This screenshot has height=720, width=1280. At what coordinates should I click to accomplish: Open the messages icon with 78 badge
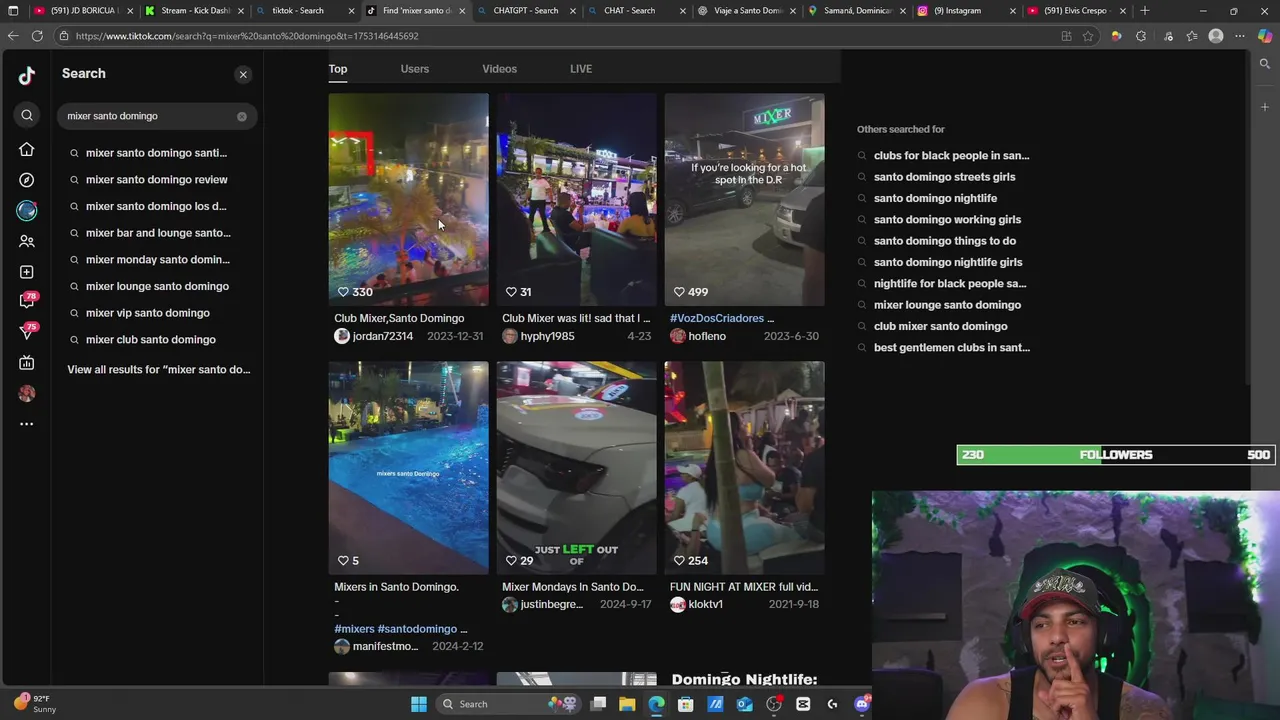tap(28, 301)
